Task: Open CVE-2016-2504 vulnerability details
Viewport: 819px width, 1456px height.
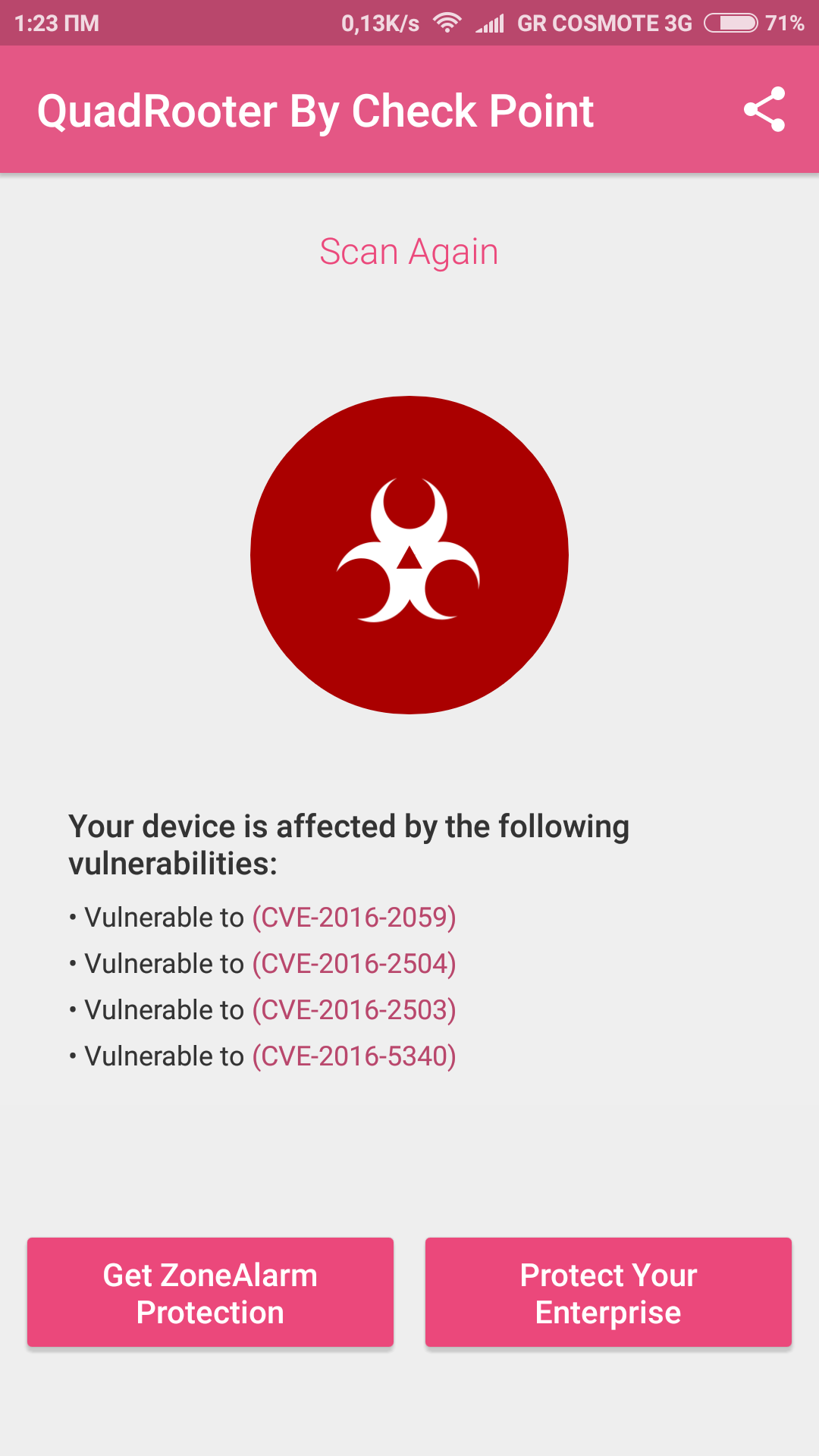Action: (354, 964)
